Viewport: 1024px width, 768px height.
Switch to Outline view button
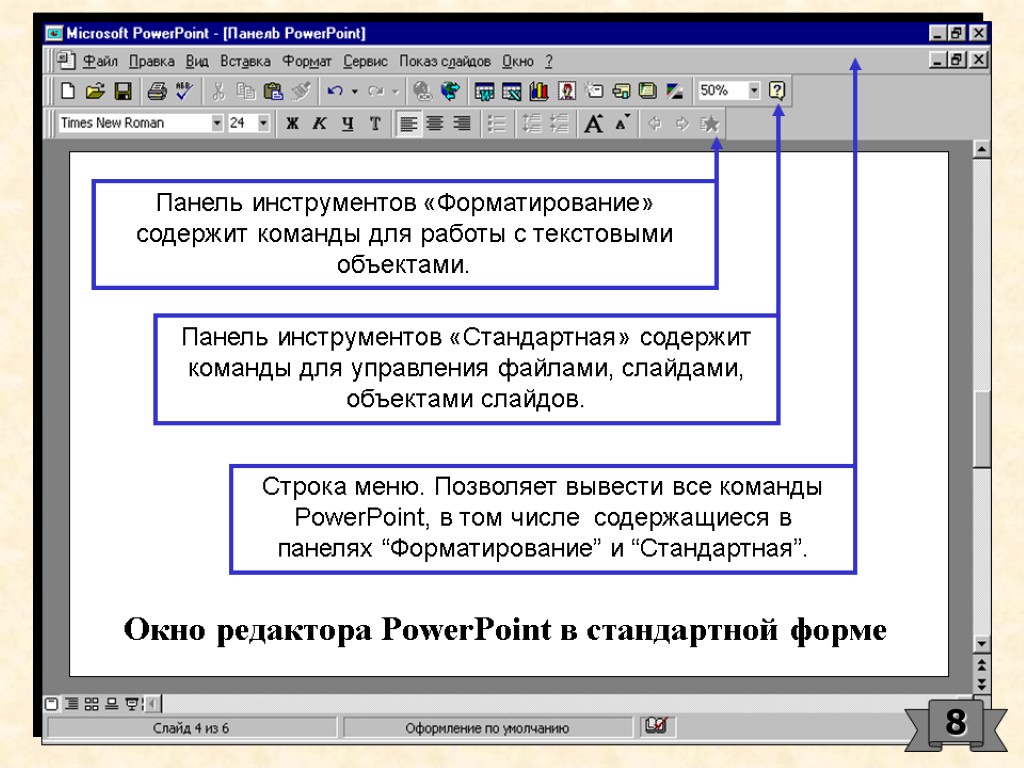click(72, 703)
